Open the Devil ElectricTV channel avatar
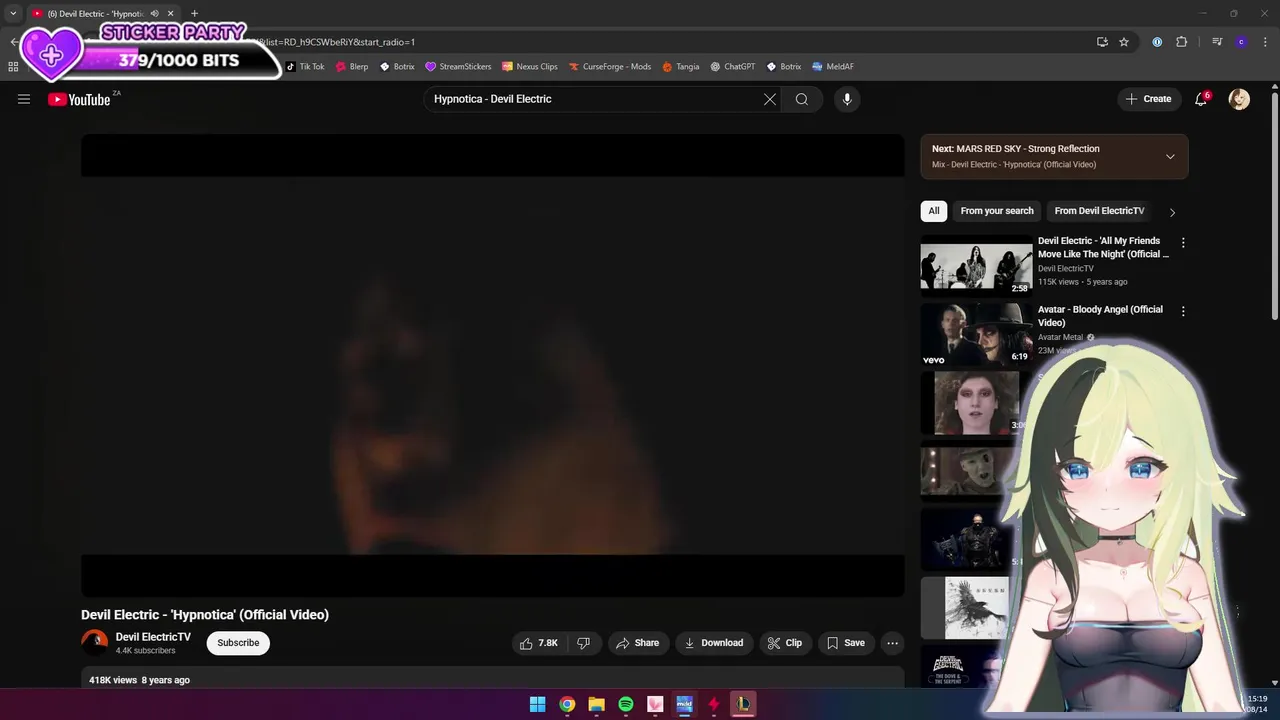1280x720 pixels. [x=94, y=642]
